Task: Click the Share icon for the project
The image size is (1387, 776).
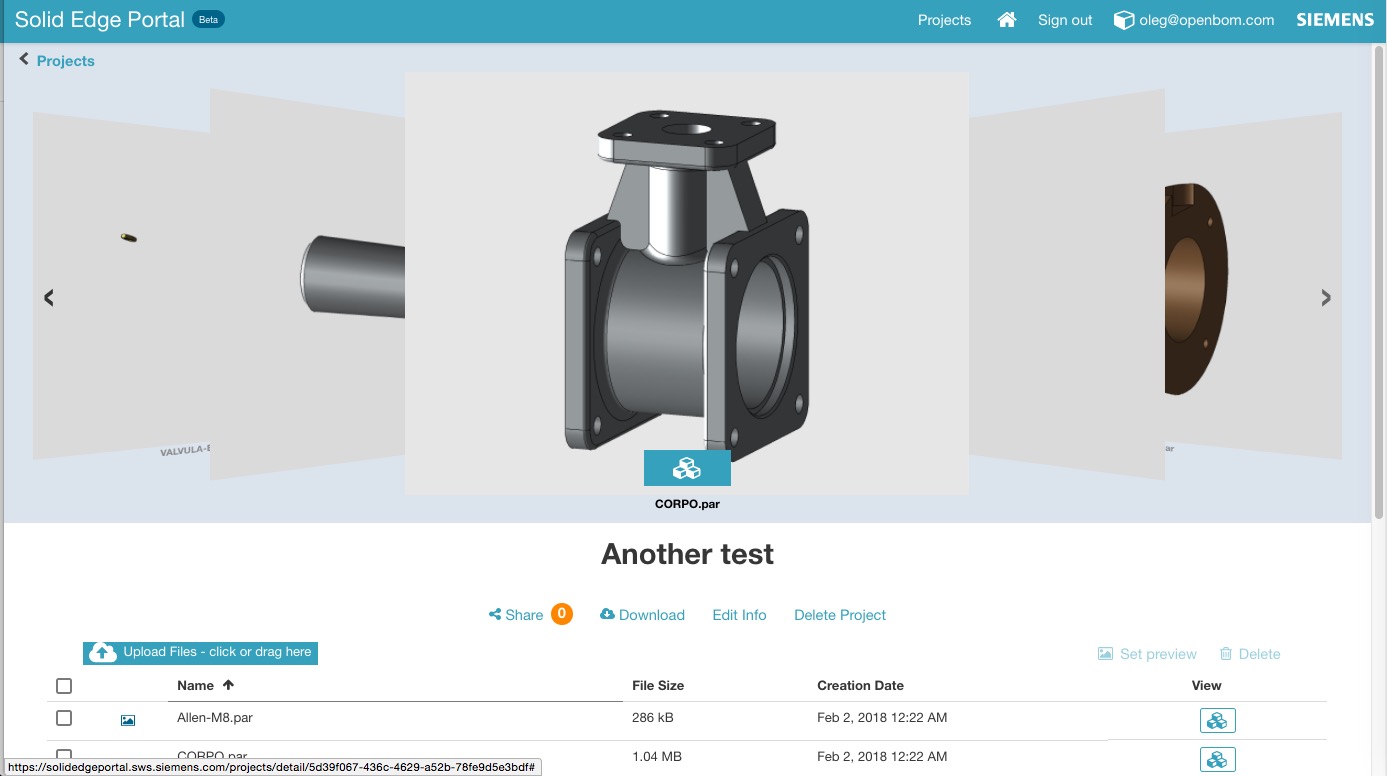Action: pos(494,614)
